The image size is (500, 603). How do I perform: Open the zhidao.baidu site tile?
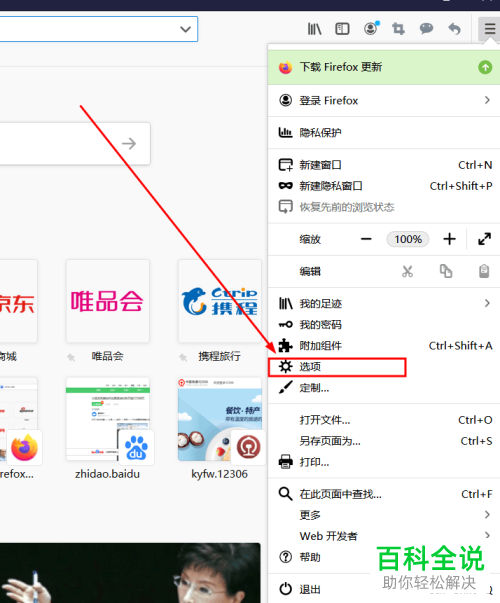point(108,419)
